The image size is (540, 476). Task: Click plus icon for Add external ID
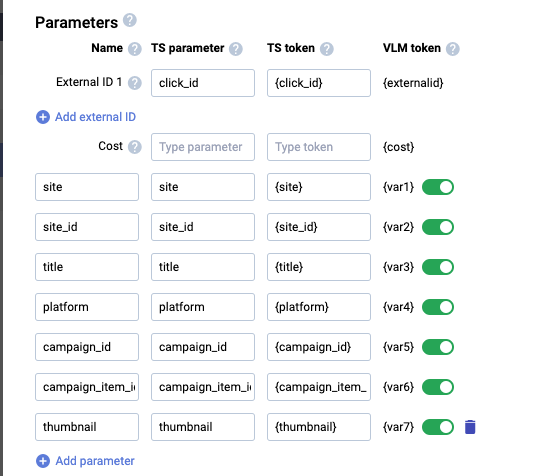tap(43, 117)
